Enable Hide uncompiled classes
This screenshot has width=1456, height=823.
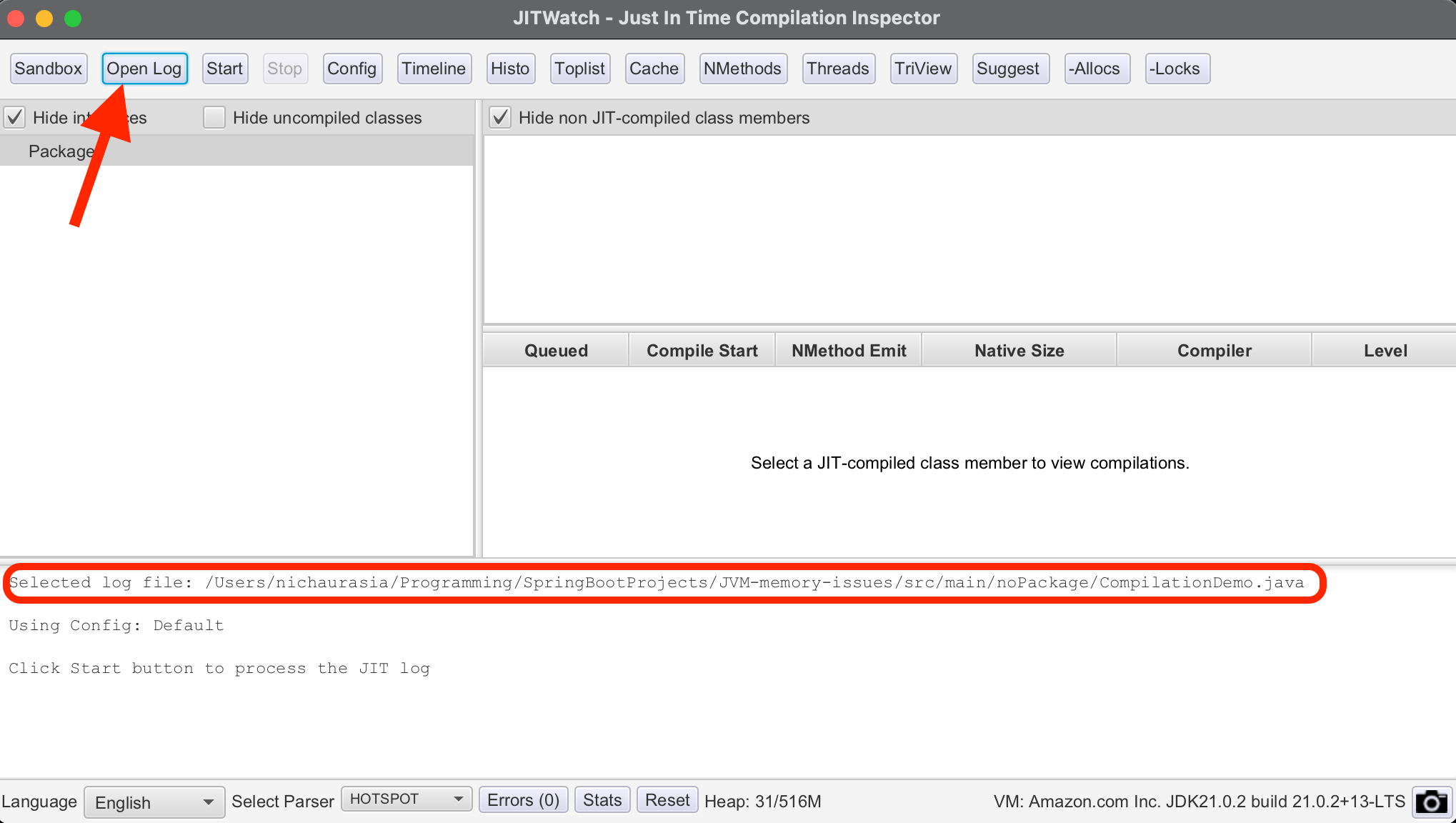[214, 117]
